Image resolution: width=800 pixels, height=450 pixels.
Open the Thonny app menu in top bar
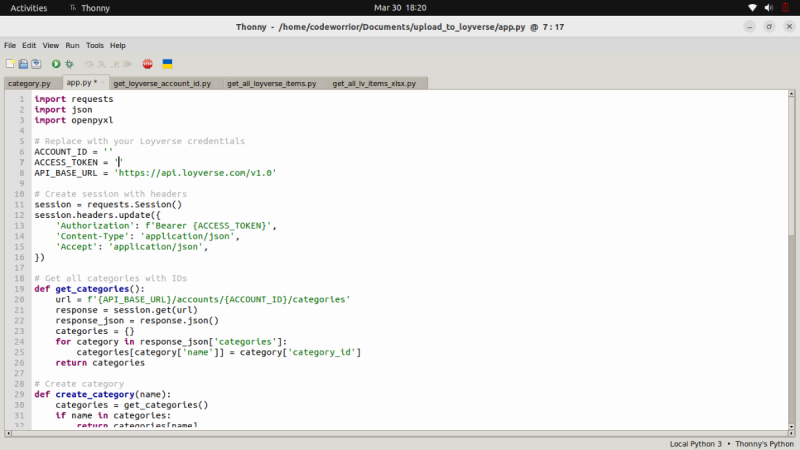pyautogui.click(x=89, y=8)
